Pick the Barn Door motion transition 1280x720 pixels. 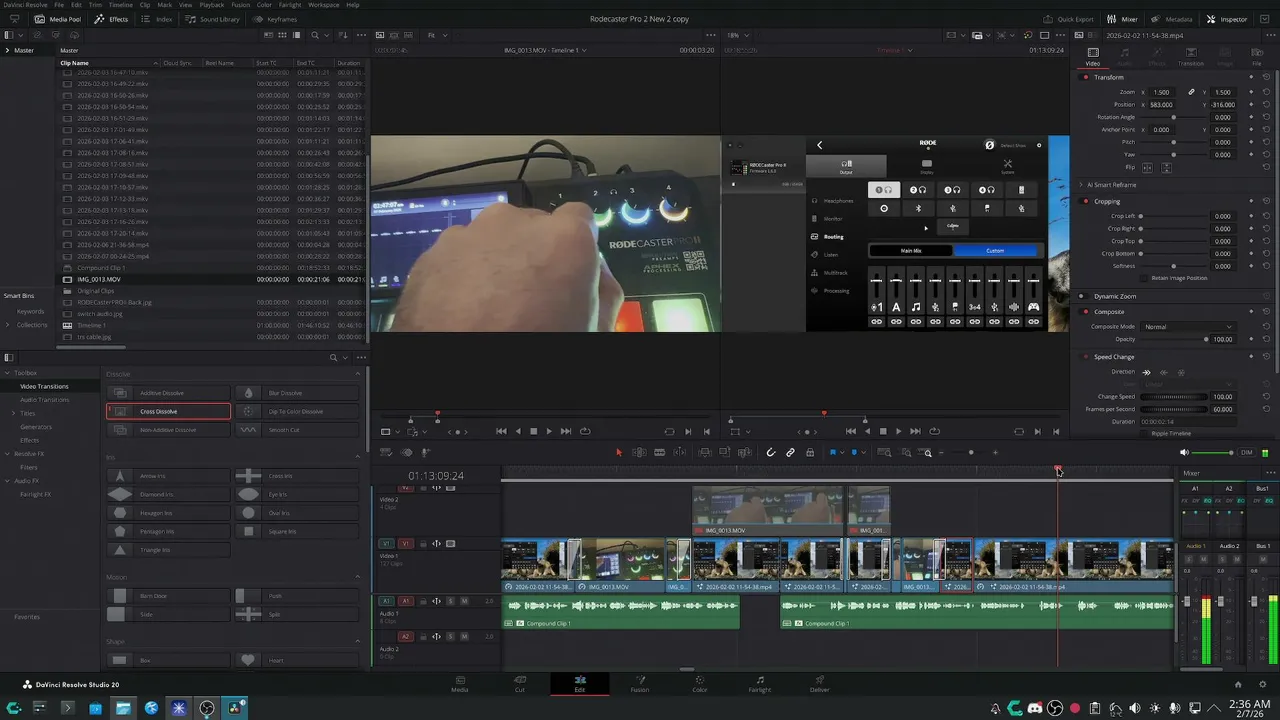[x=168, y=596]
